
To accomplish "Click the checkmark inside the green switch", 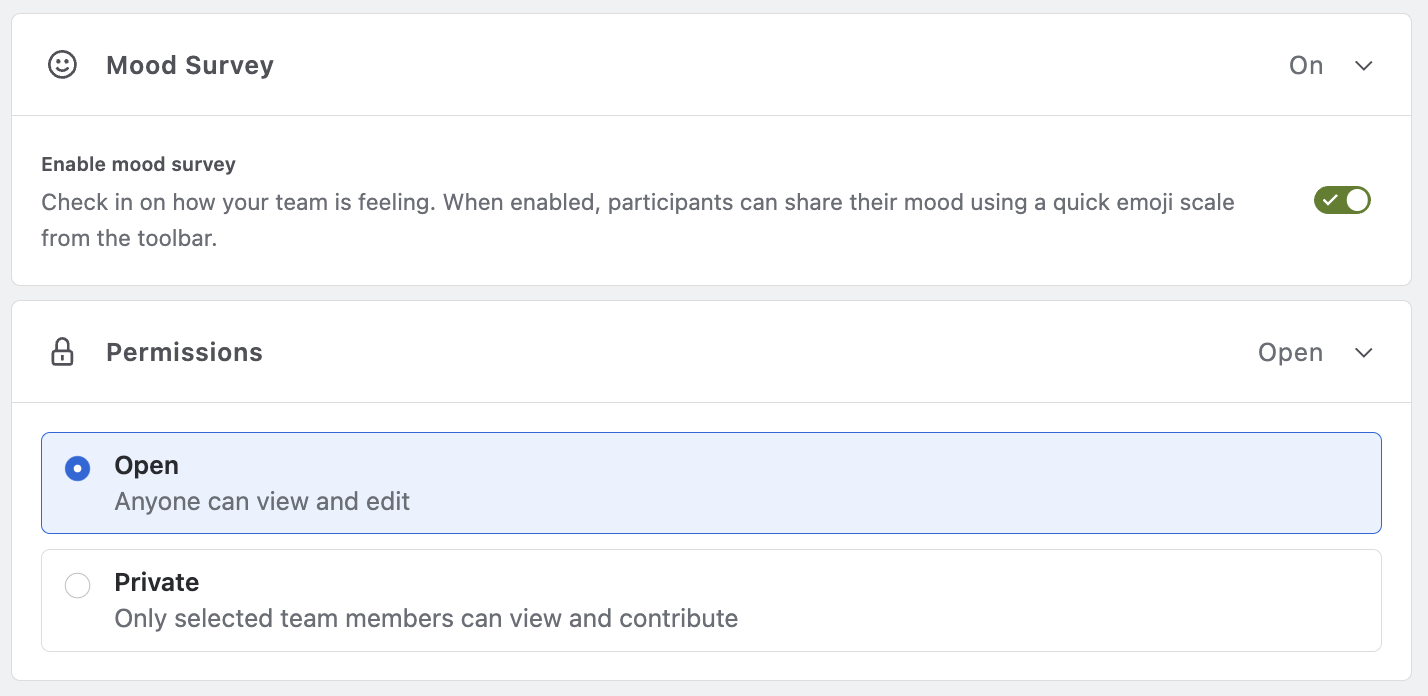I will tap(1330, 200).
